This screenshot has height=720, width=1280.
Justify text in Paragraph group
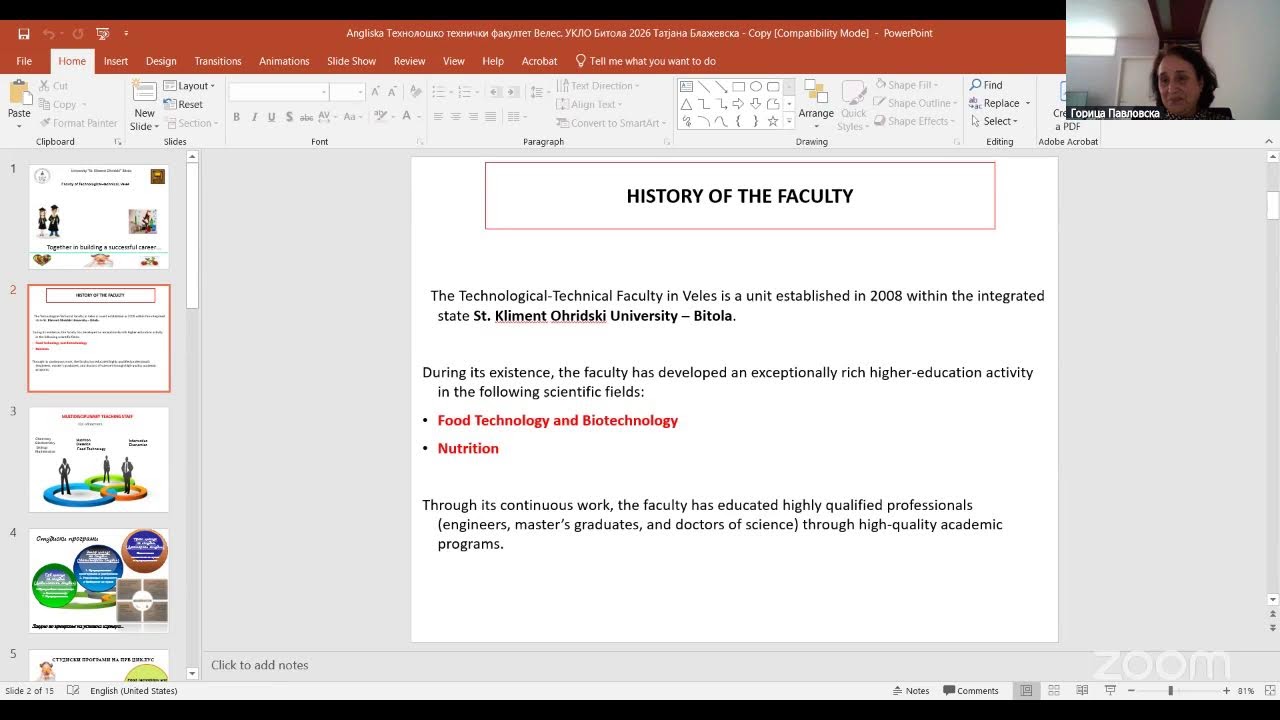tap(491, 117)
